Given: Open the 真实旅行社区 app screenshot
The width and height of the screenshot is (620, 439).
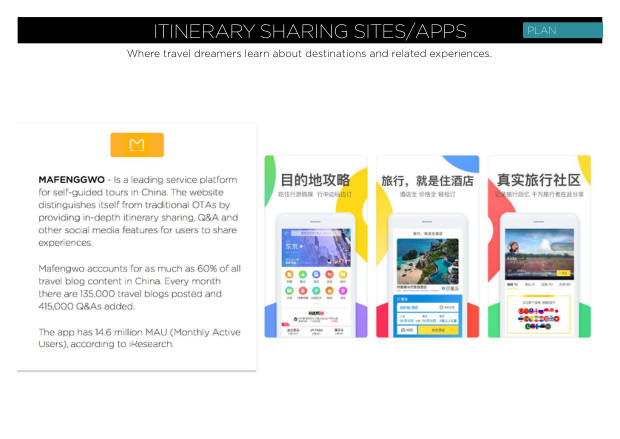Looking at the screenshot, I should pos(539,246).
